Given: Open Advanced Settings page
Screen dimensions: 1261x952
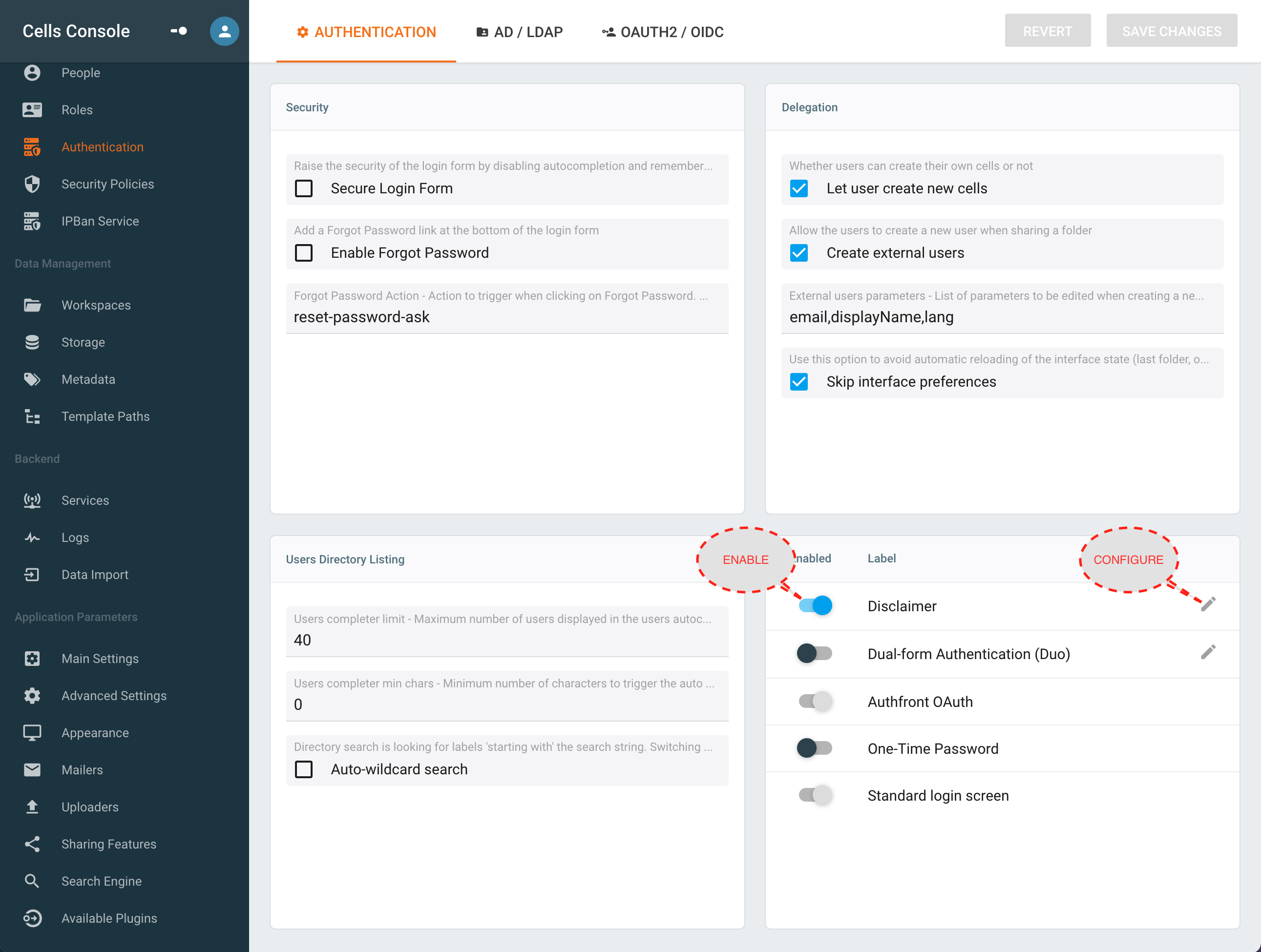Looking at the screenshot, I should 114,696.
